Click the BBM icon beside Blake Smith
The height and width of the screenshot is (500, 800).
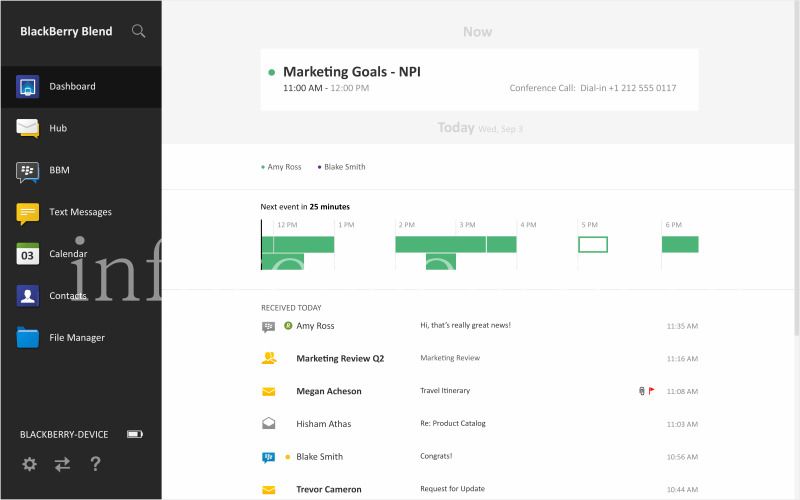click(x=268, y=457)
